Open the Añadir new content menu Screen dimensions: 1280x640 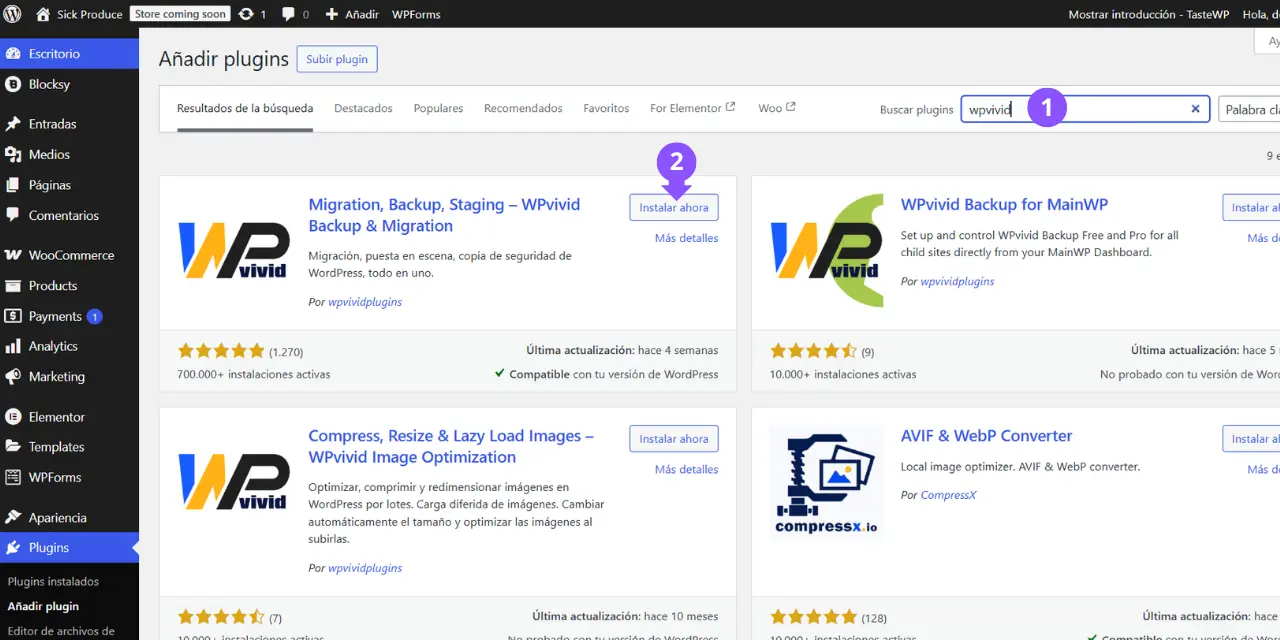click(352, 14)
